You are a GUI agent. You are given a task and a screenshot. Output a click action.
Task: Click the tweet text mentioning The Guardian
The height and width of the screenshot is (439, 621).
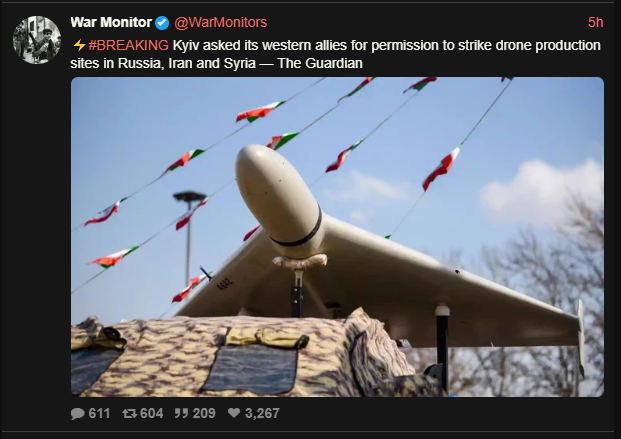tap(335, 54)
